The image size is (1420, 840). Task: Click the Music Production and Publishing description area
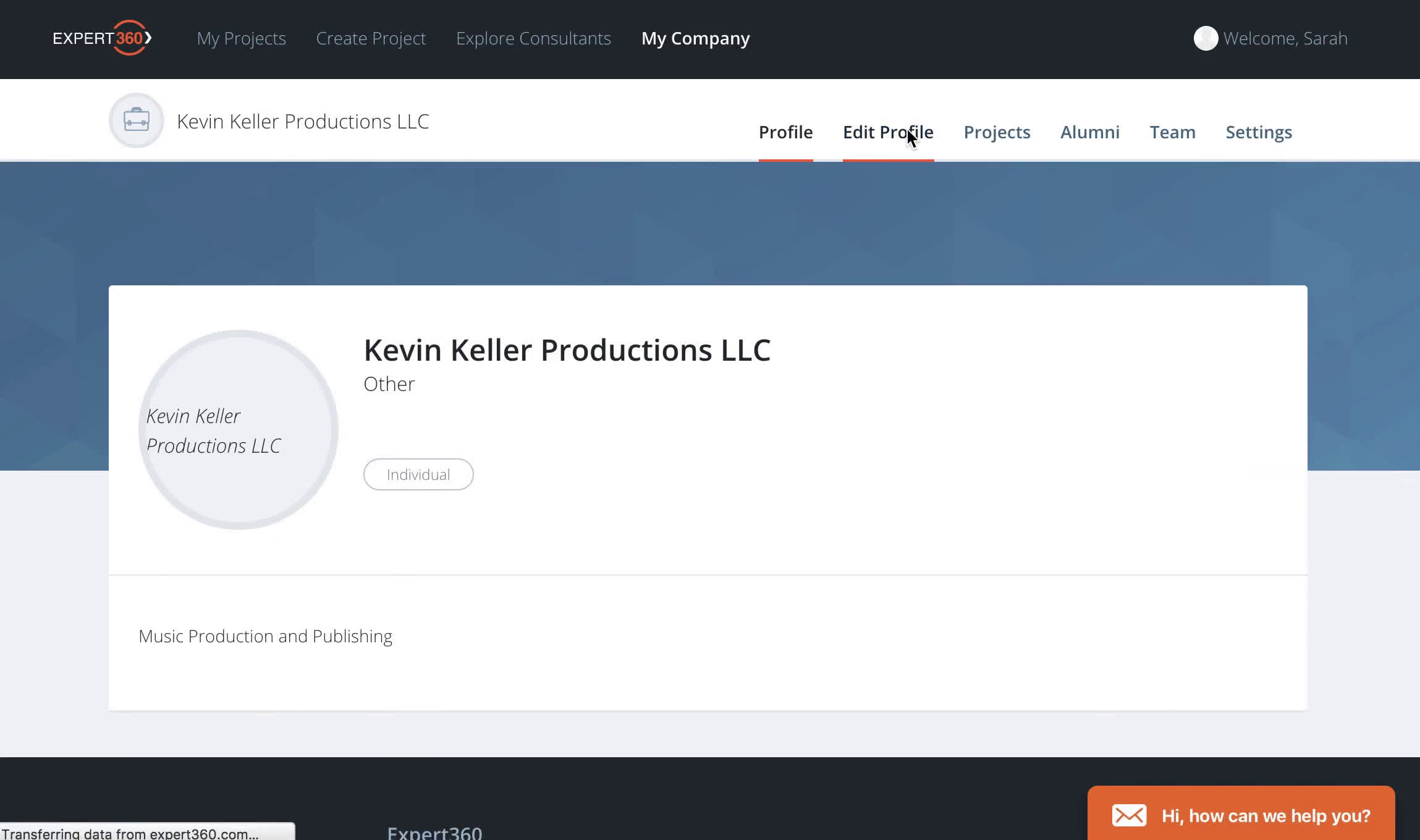[x=265, y=636]
